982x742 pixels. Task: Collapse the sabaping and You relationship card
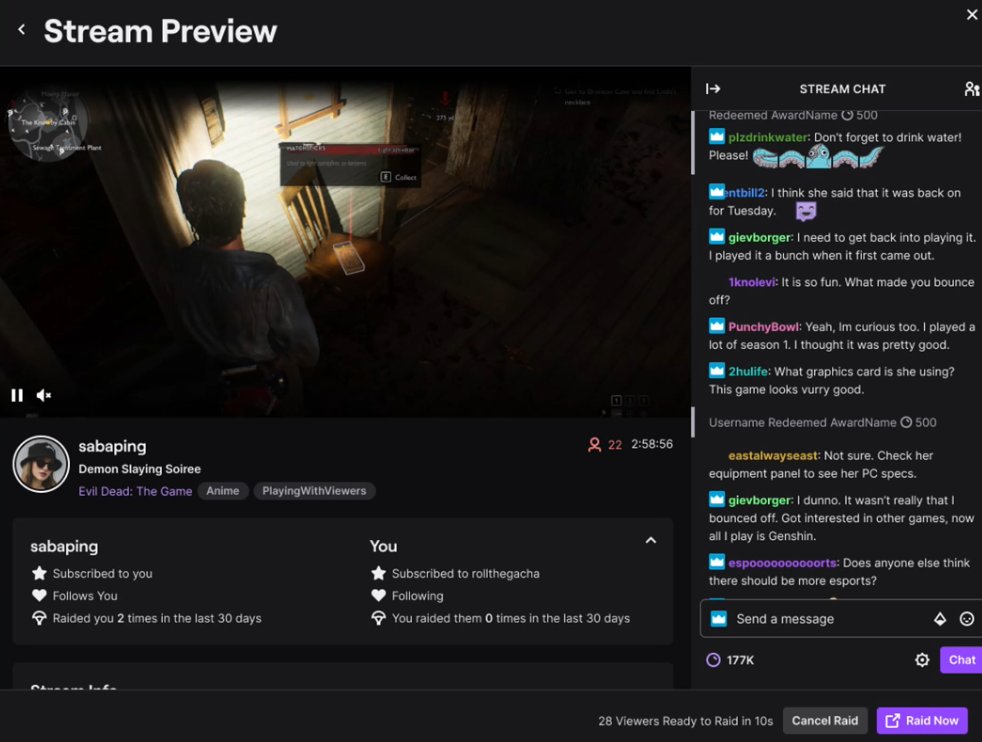651,540
